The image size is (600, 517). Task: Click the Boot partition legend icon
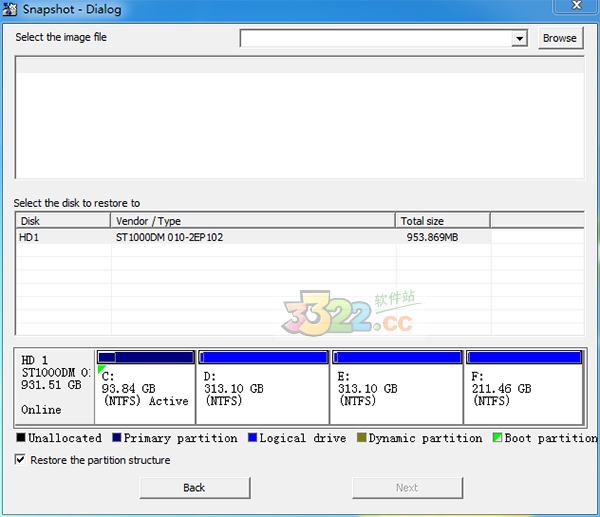click(498, 438)
